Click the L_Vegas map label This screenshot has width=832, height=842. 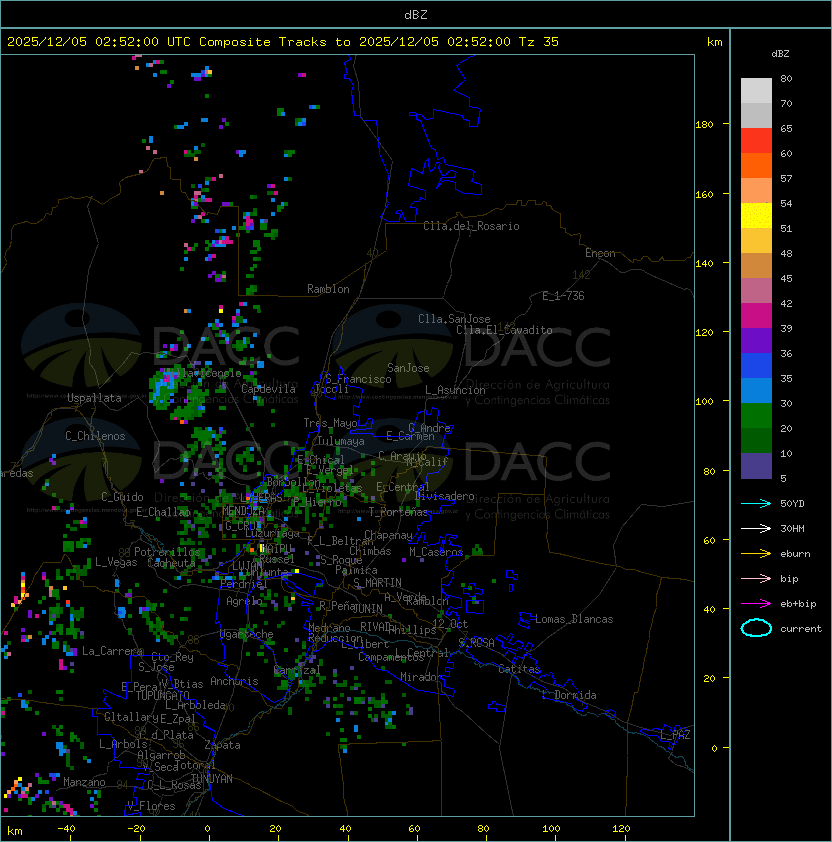pos(116,562)
